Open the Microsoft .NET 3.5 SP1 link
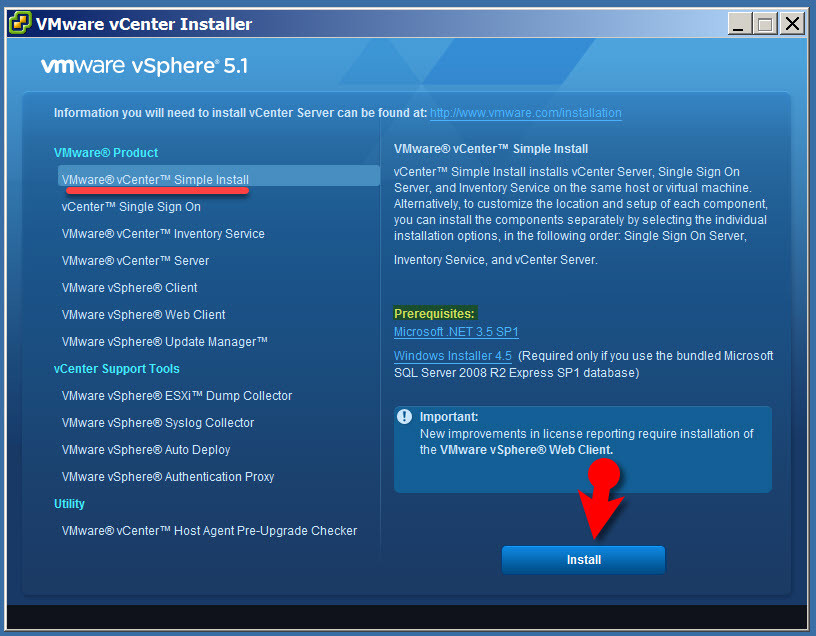 tap(456, 332)
